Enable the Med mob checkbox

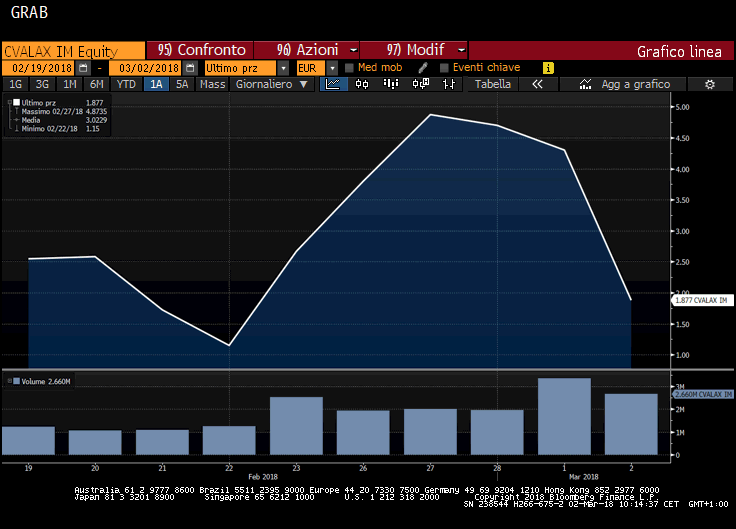(349, 68)
